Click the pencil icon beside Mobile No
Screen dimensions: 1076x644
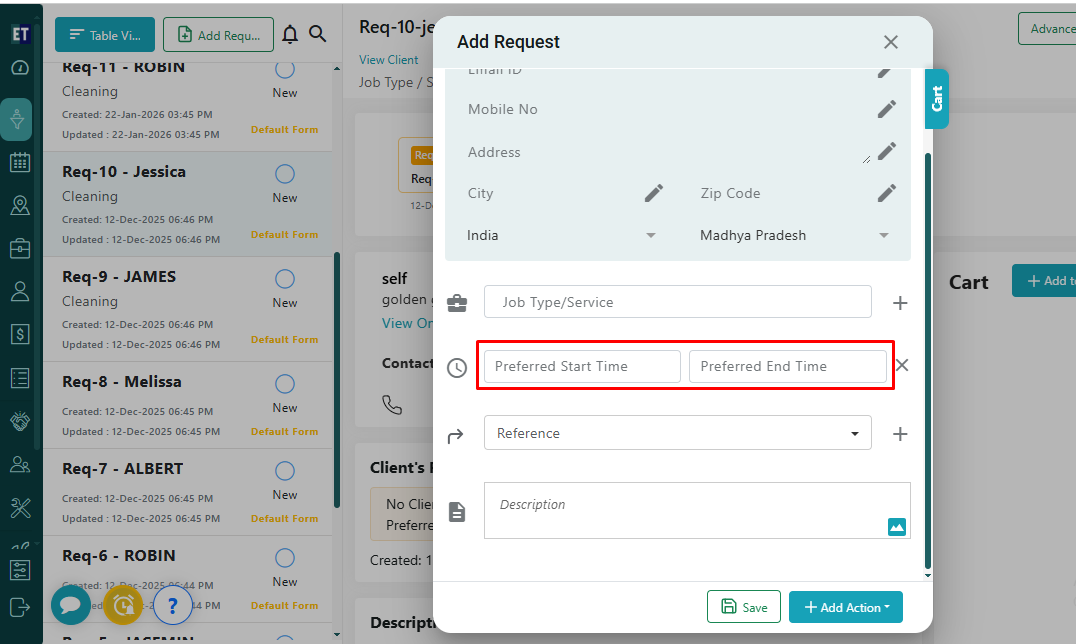click(886, 109)
